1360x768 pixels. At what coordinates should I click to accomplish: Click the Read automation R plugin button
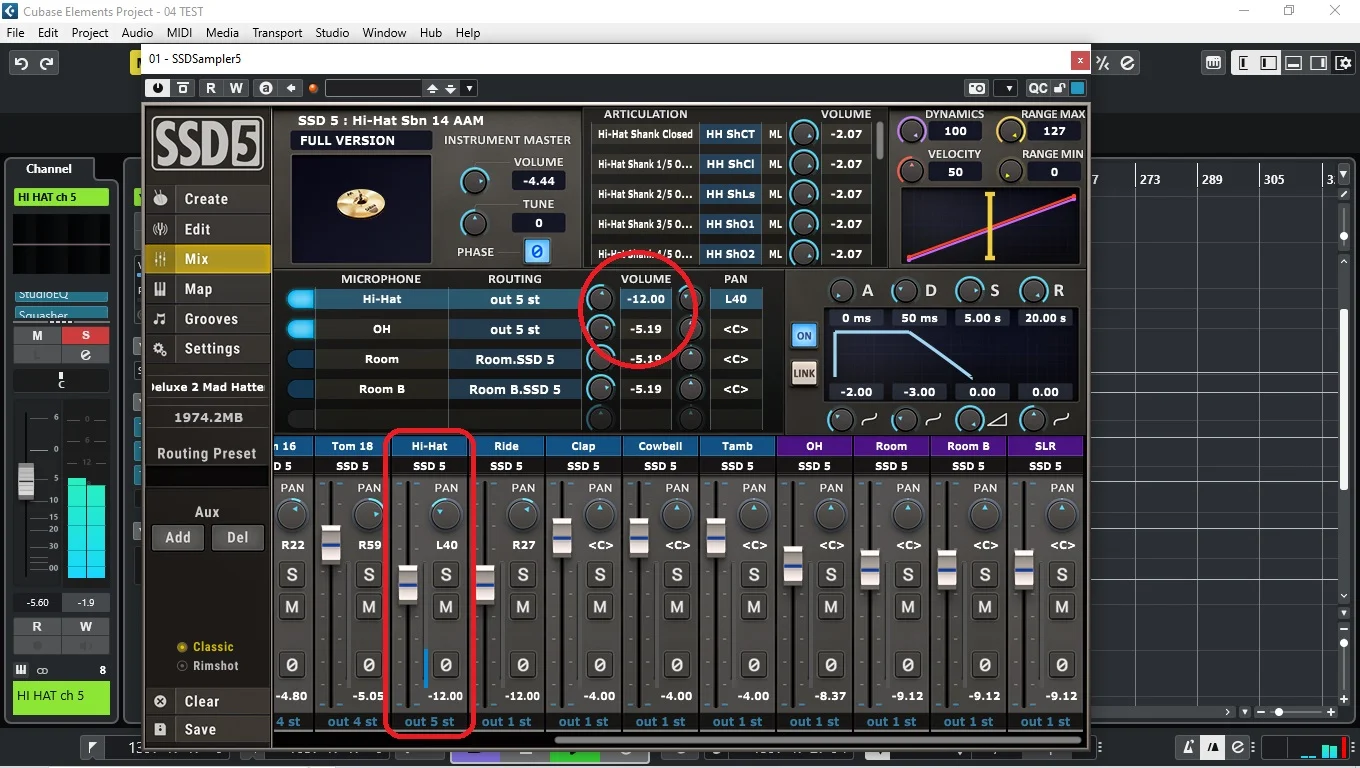point(211,88)
